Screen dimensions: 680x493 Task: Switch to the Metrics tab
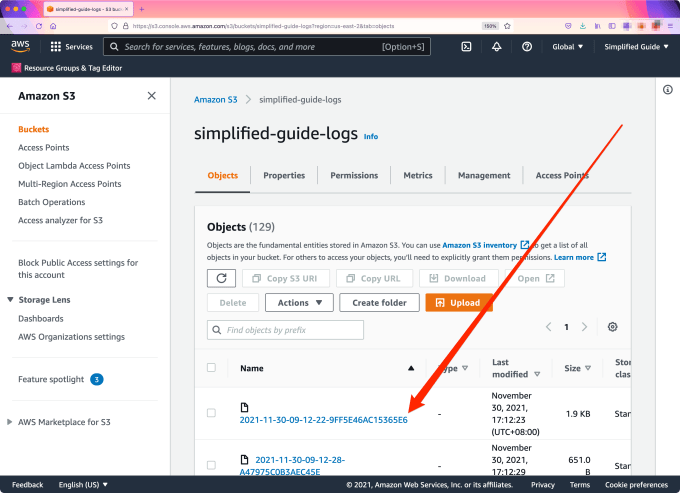pyautogui.click(x=418, y=176)
